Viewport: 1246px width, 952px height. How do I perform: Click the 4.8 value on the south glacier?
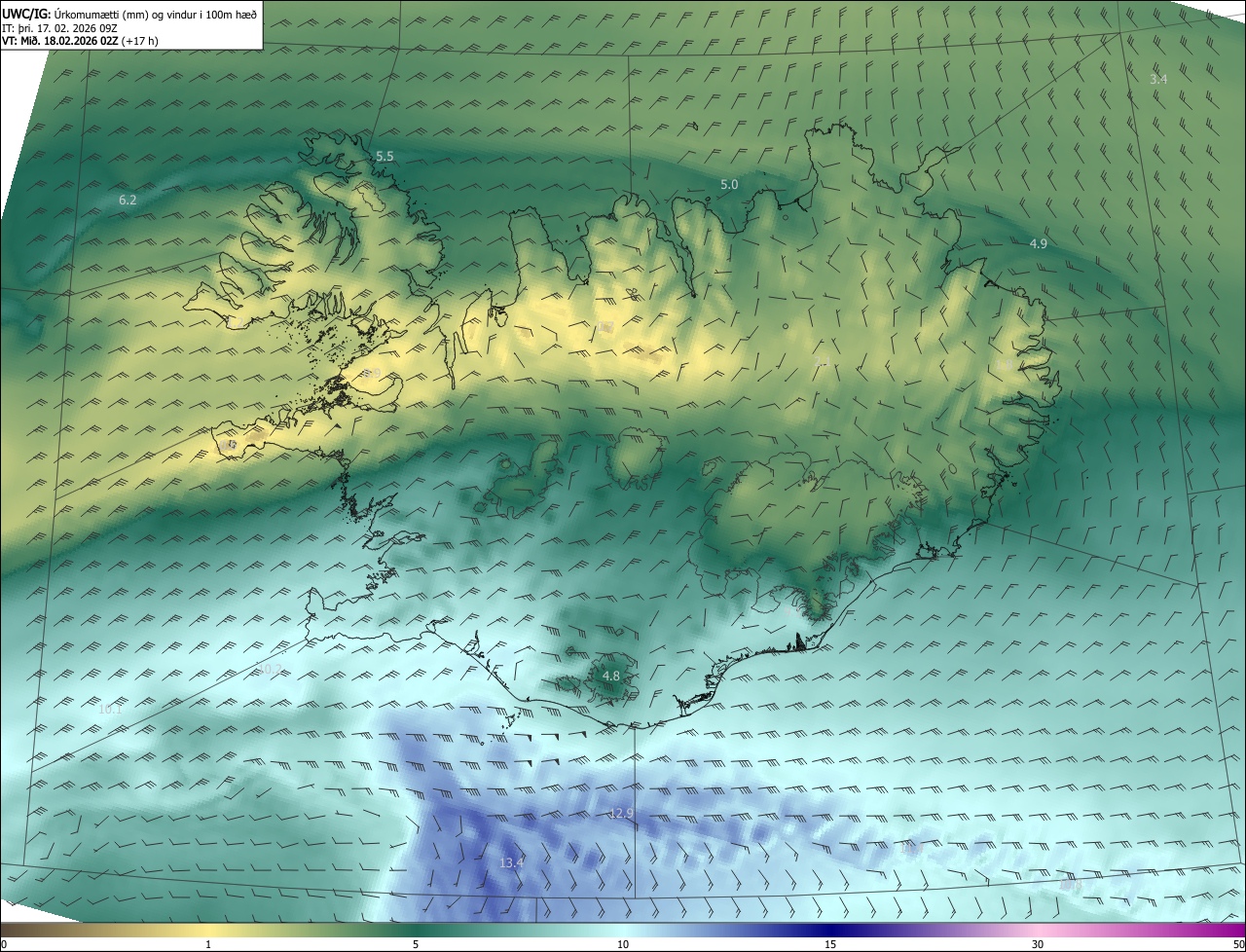click(x=610, y=676)
